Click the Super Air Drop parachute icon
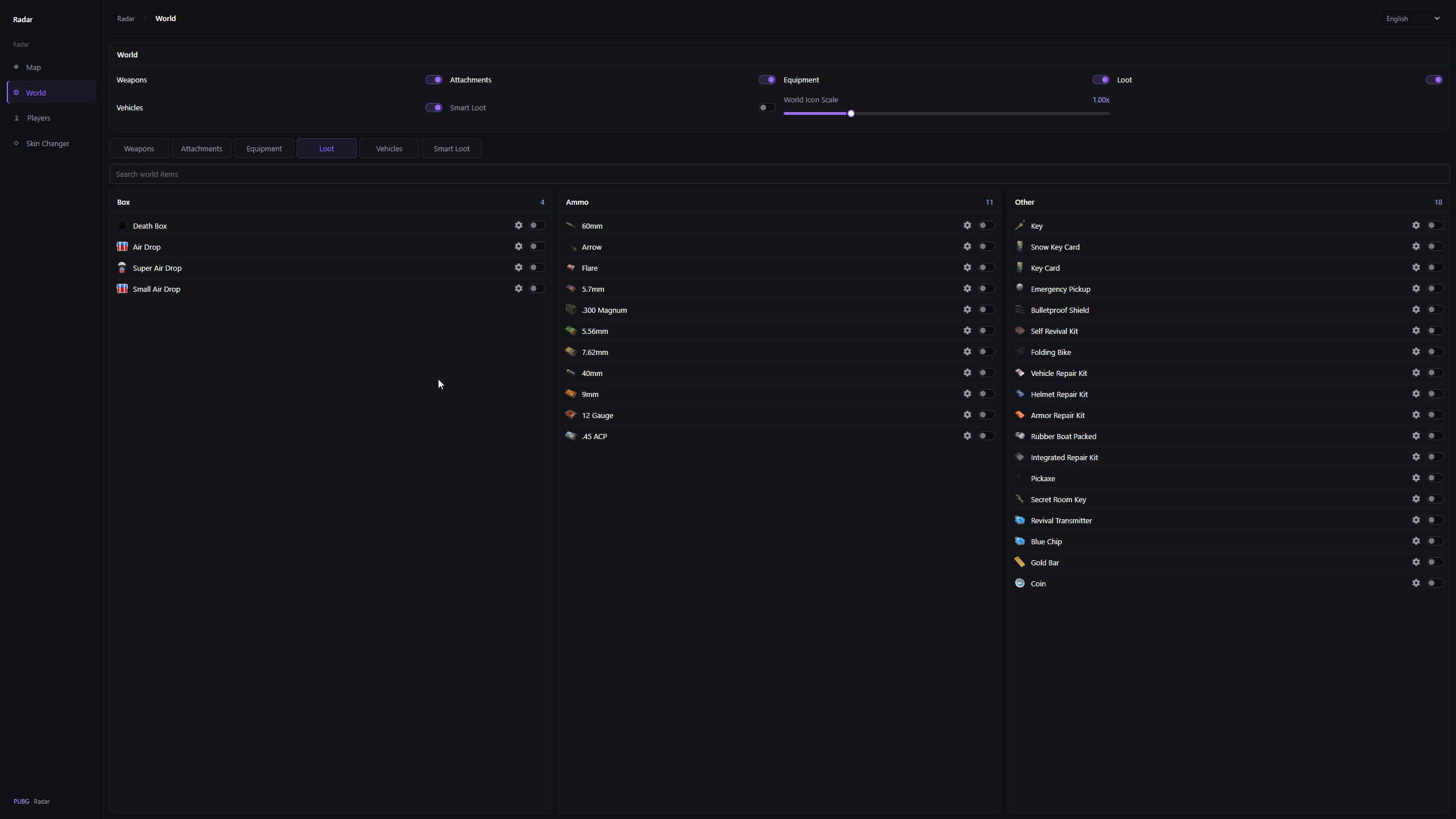 click(122, 267)
